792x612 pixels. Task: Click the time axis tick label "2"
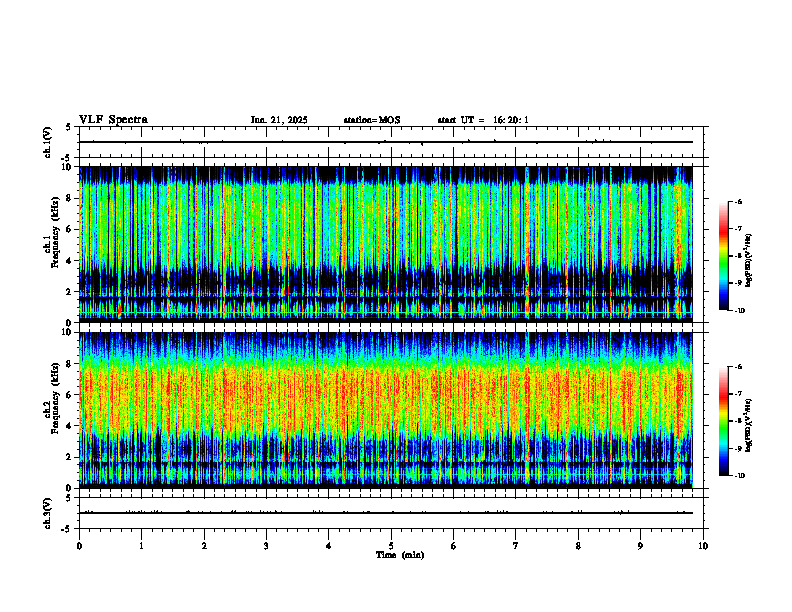click(204, 546)
